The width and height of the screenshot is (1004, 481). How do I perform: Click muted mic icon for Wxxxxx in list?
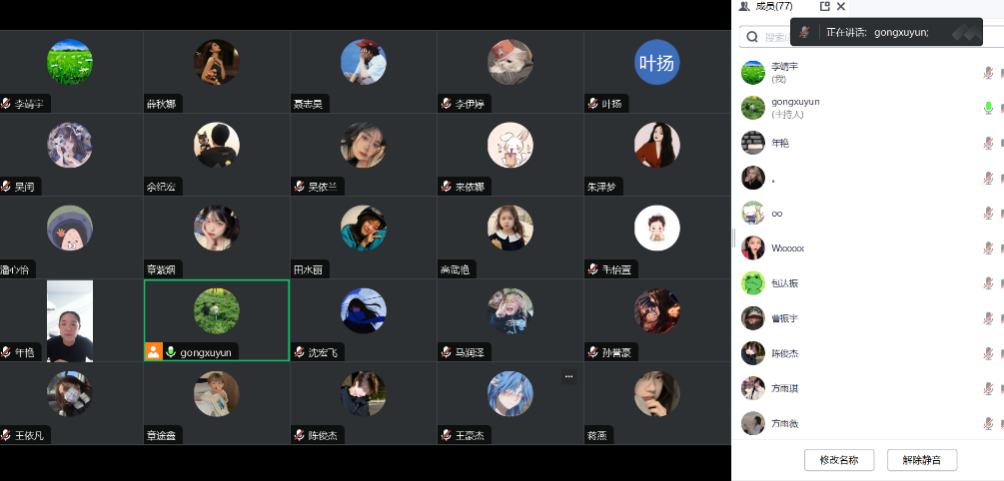(988, 248)
